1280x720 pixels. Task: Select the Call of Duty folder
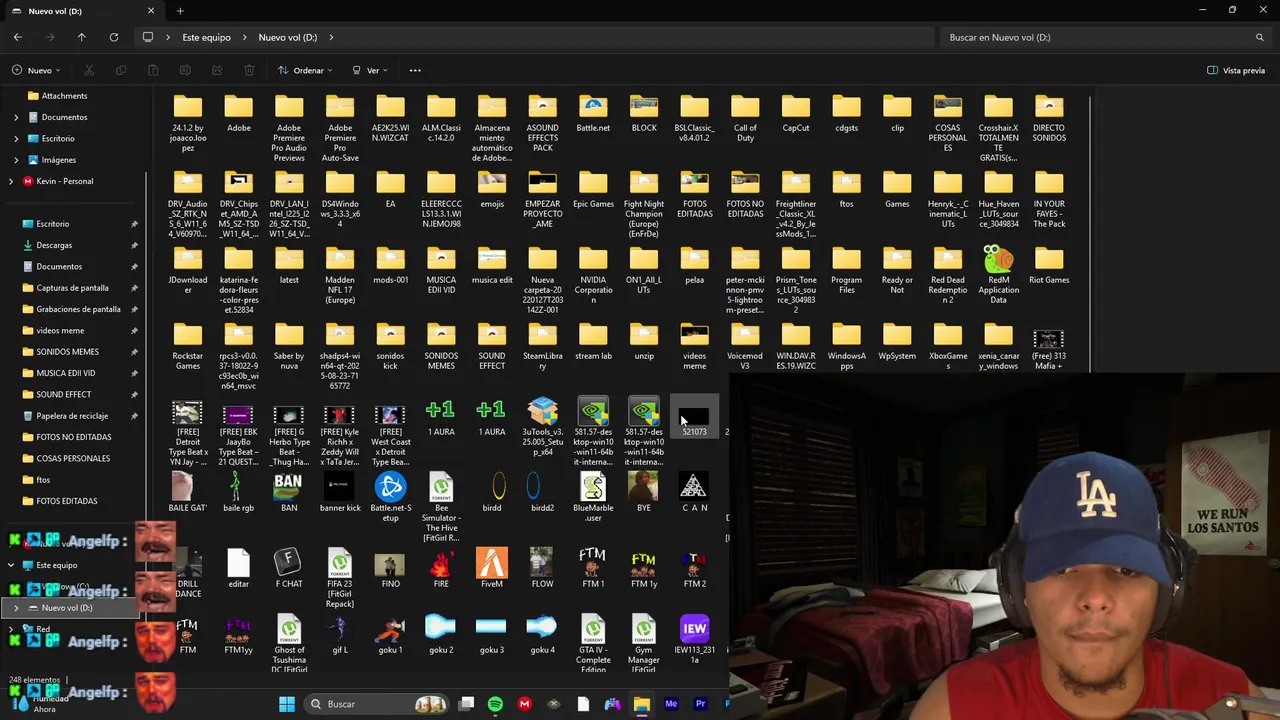pyautogui.click(x=745, y=120)
